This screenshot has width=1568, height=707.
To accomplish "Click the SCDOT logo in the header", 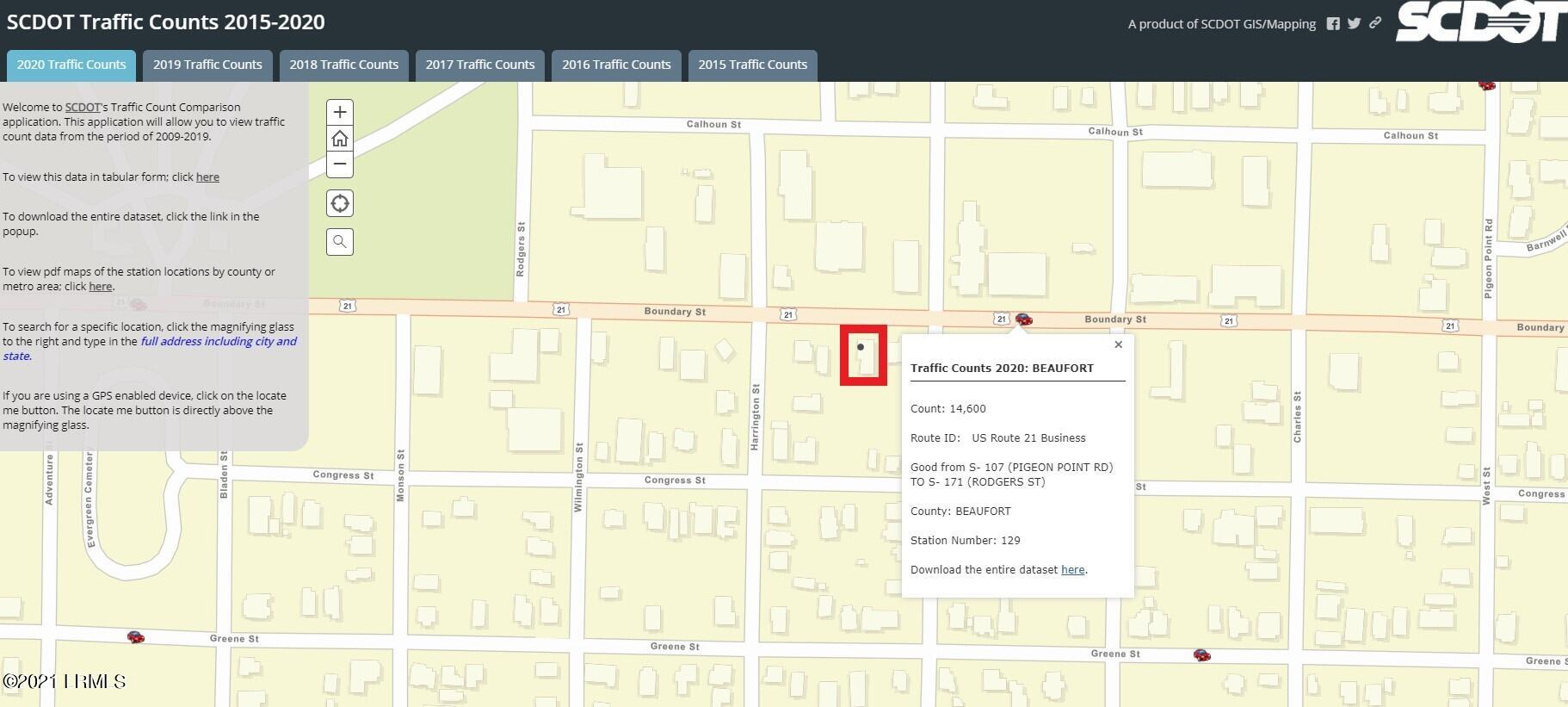I will [1481, 22].
